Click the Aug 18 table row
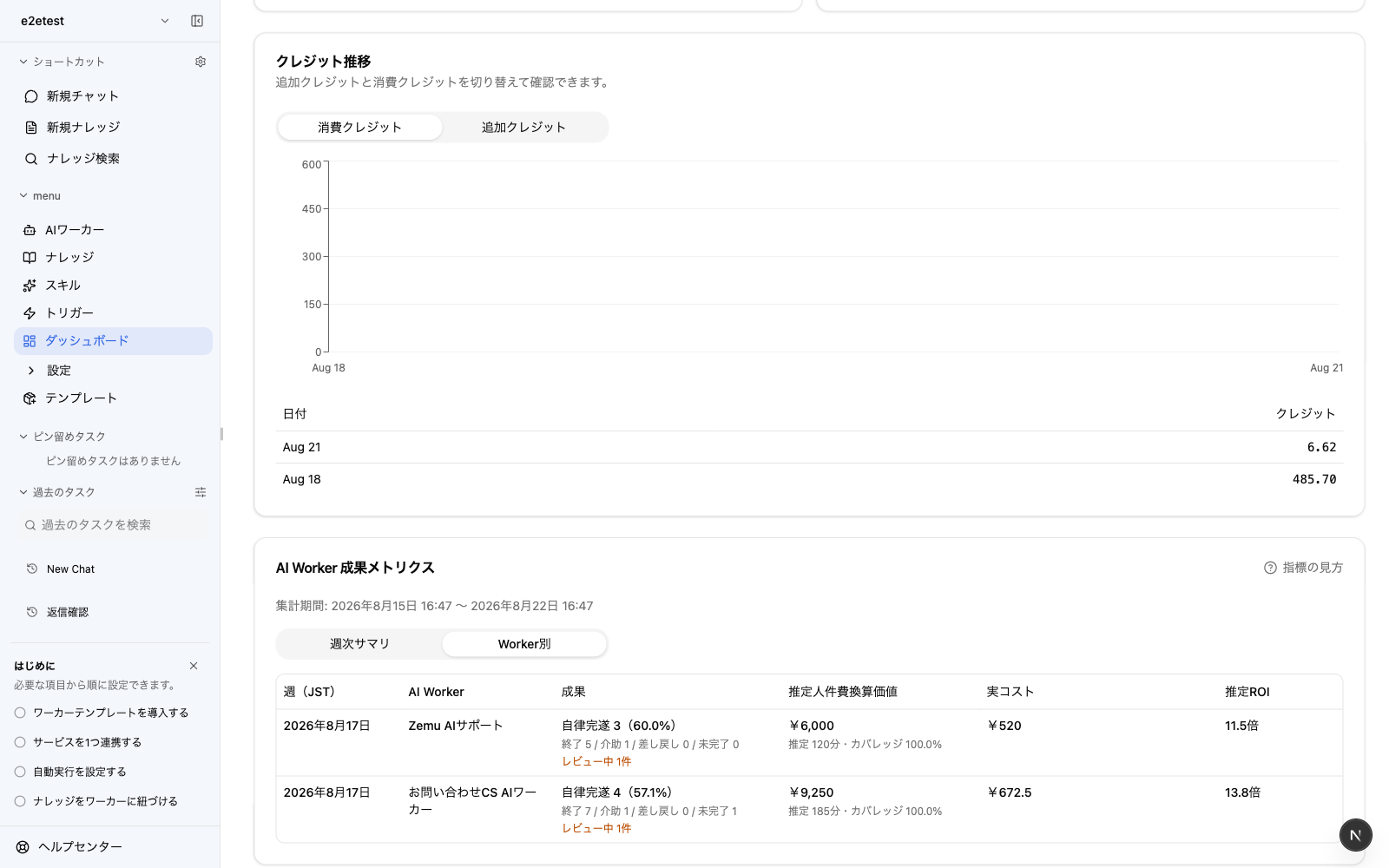Image resolution: width=1389 pixels, height=868 pixels. coord(809,479)
